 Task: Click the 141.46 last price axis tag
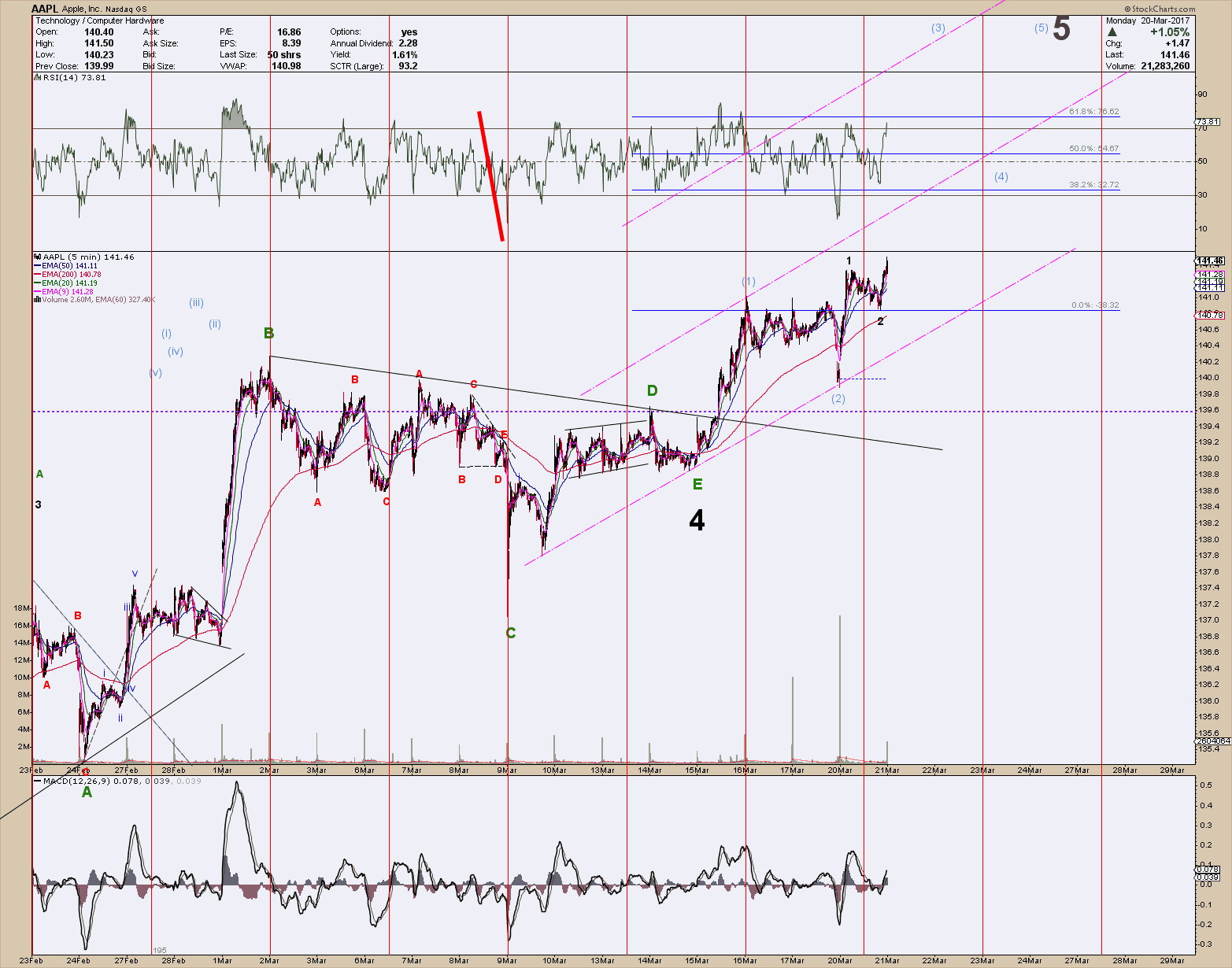pyautogui.click(x=1210, y=260)
